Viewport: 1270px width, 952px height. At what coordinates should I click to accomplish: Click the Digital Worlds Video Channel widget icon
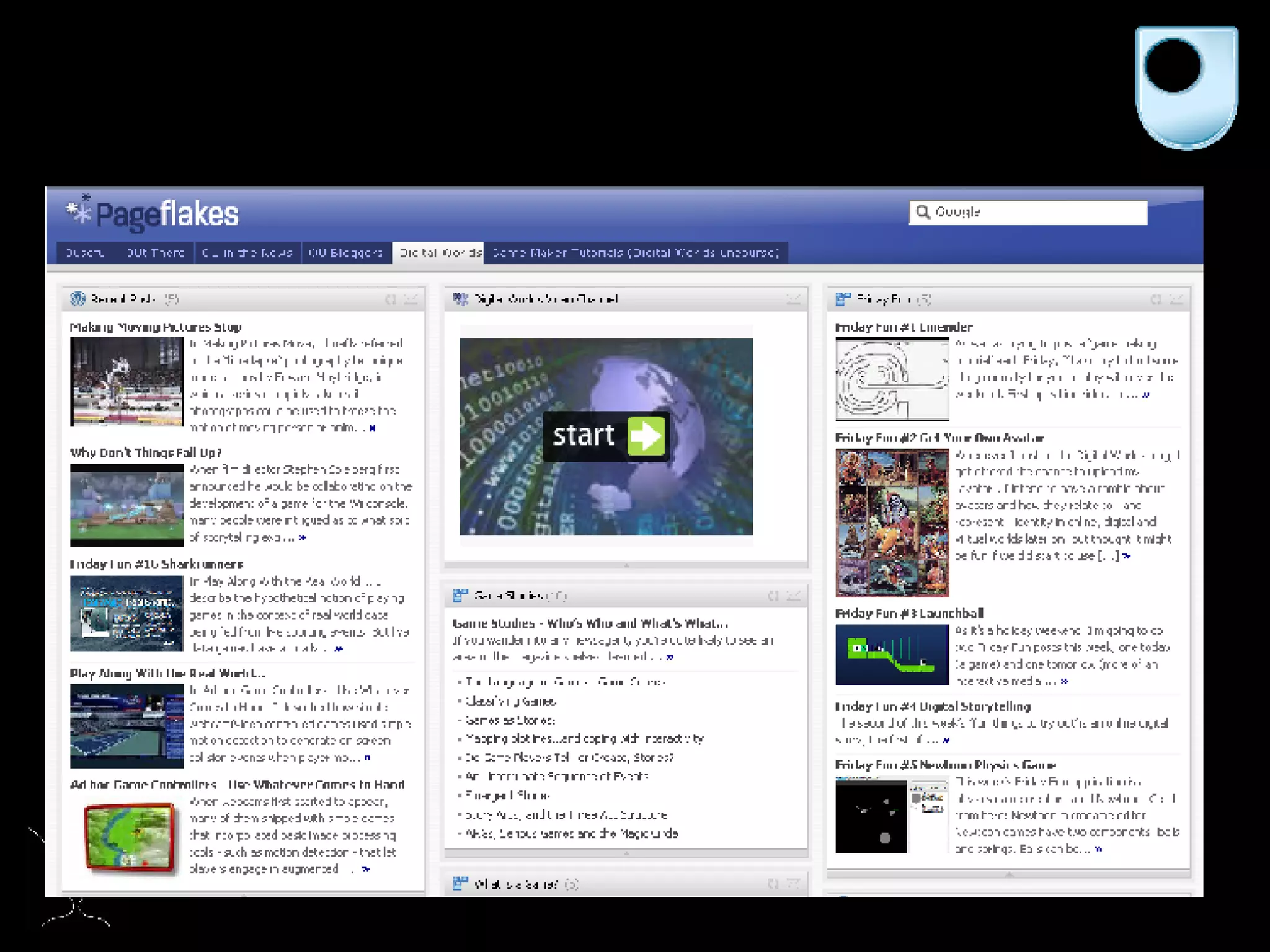click(460, 299)
